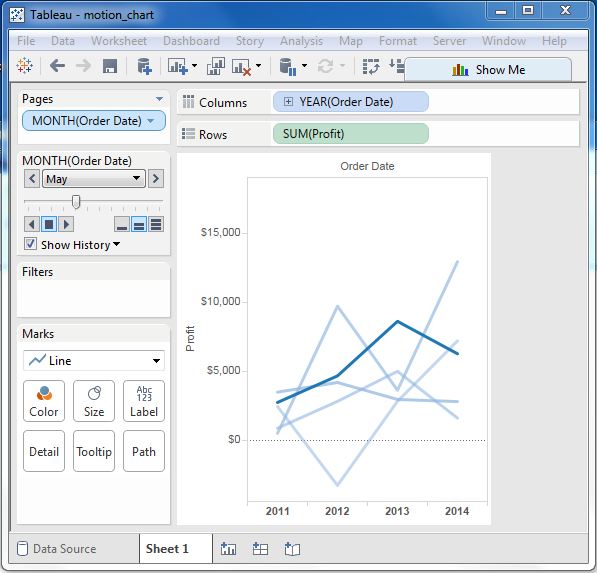Select the fast playback speed button
Viewport: 597px width, 573px height.
tap(156, 224)
